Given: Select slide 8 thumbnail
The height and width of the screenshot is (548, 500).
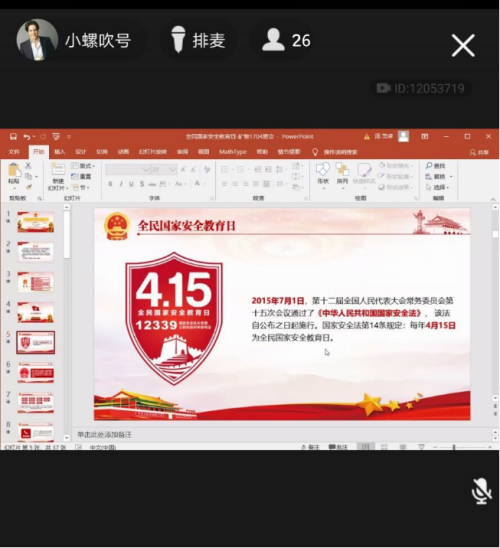Looking at the screenshot, I should tap(36, 432).
